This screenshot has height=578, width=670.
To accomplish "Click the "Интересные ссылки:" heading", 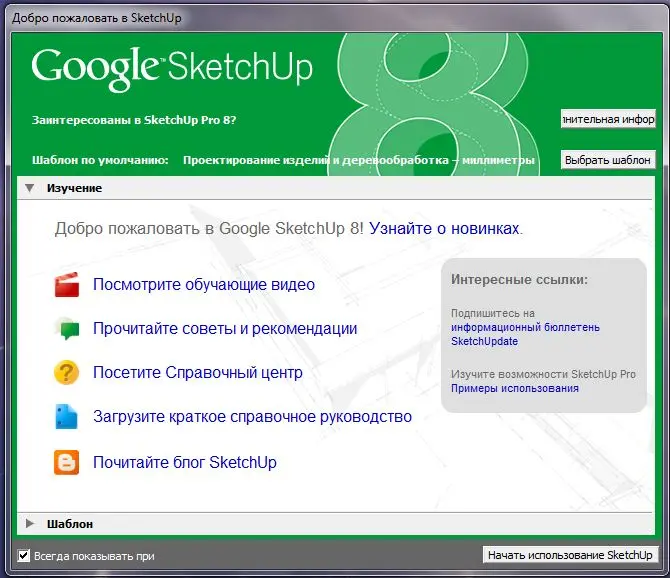I will tap(519, 279).
